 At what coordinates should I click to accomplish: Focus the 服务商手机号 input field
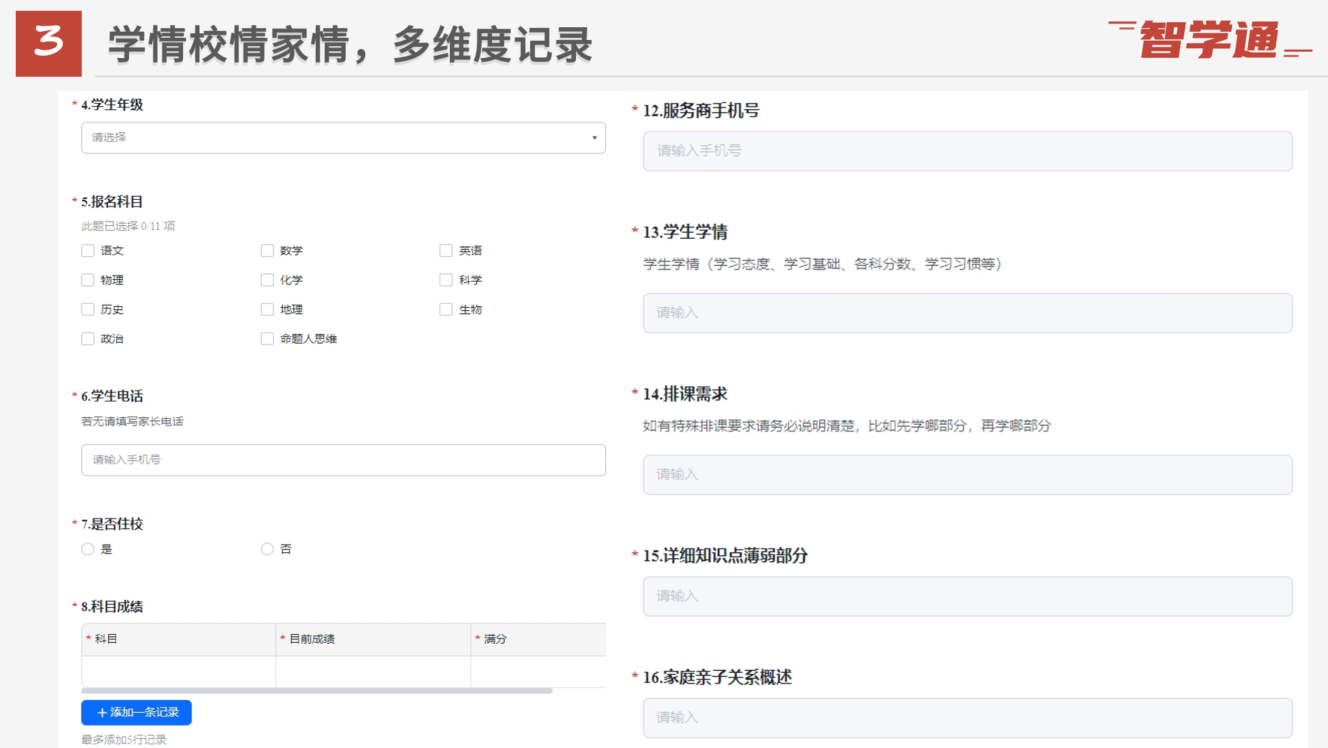click(x=967, y=151)
